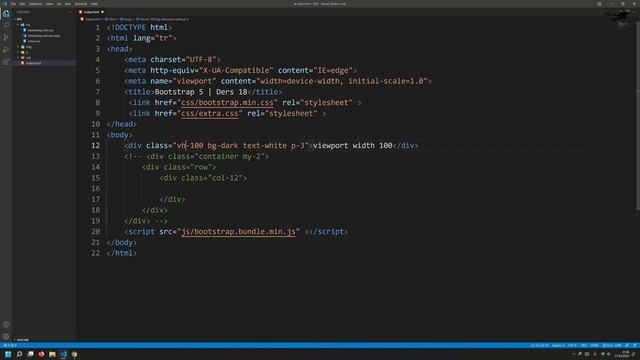Open the red circular app taskbar icon
The width and height of the screenshot is (640, 360).
41,354
